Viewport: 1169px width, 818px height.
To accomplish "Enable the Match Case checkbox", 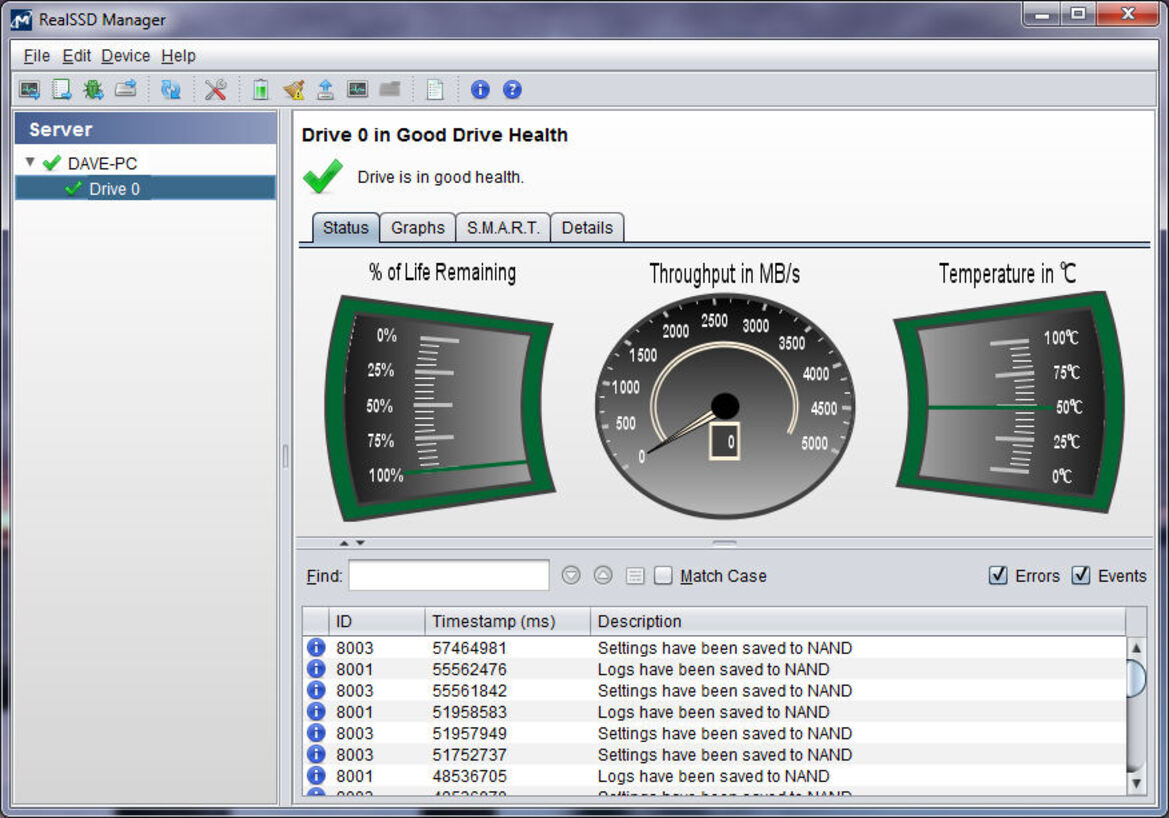I will pos(663,576).
